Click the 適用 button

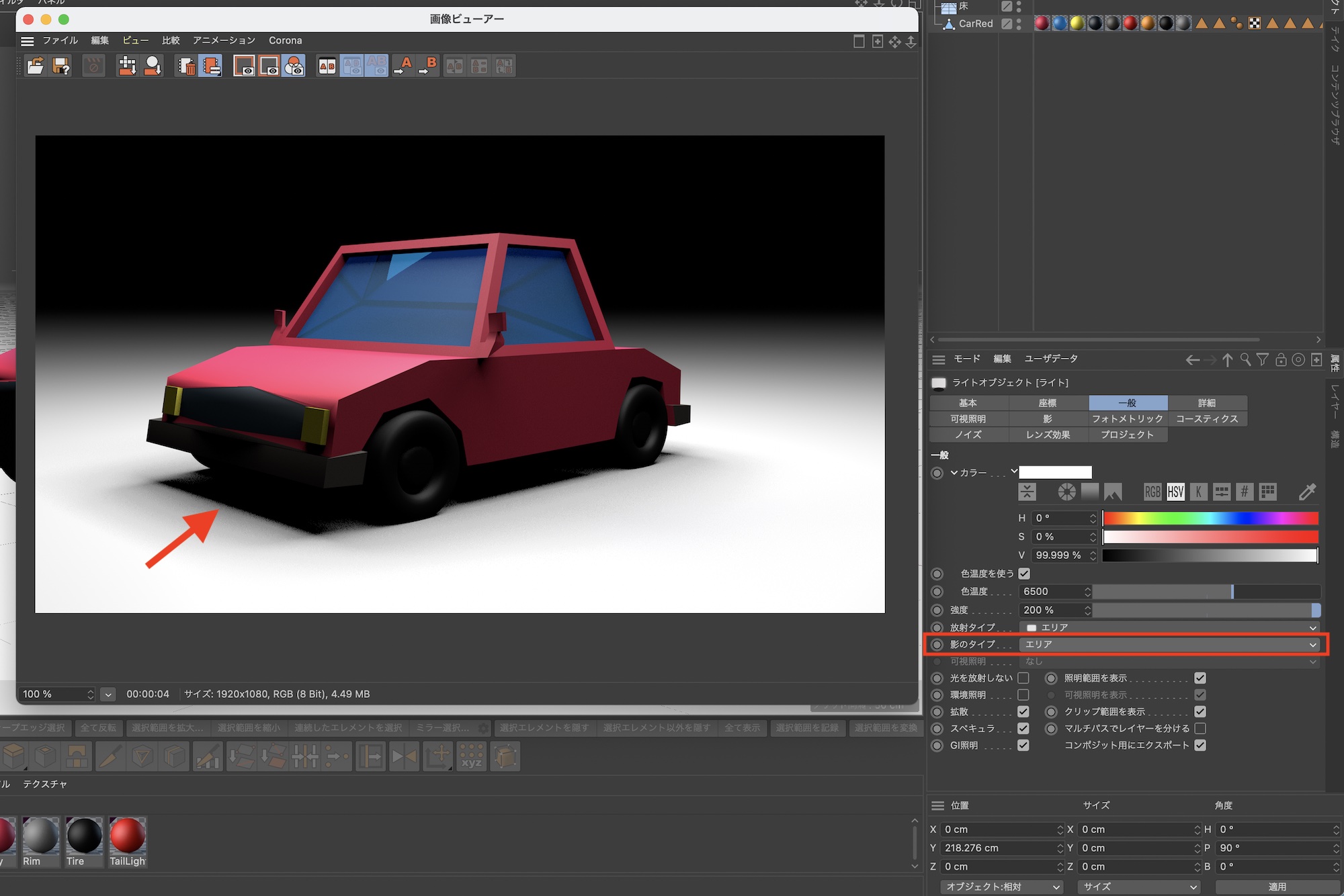pos(1277,887)
